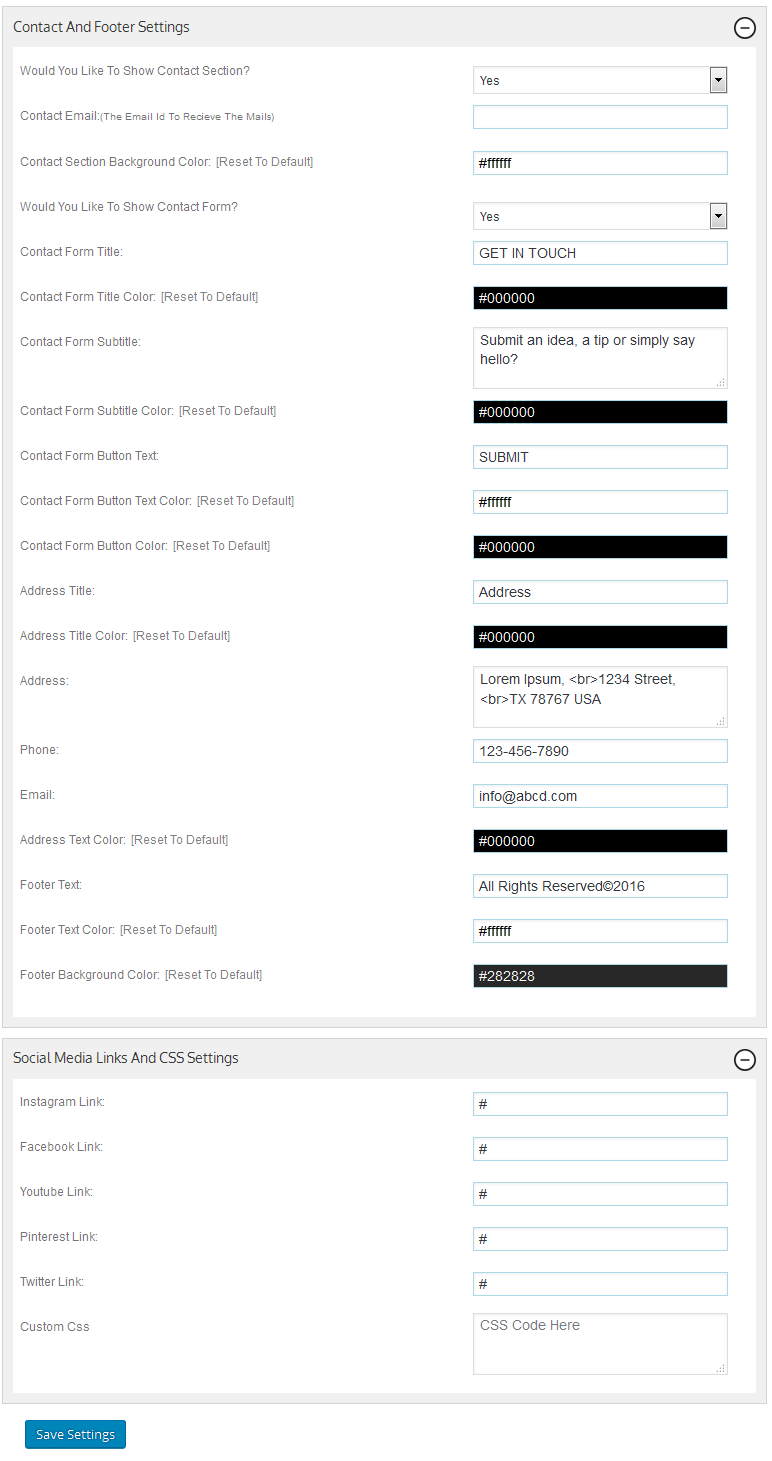This screenshot has width=772, height=1461.
Task: Open the Show Contact Form dropdown
Action: click(x=600, y=216)
